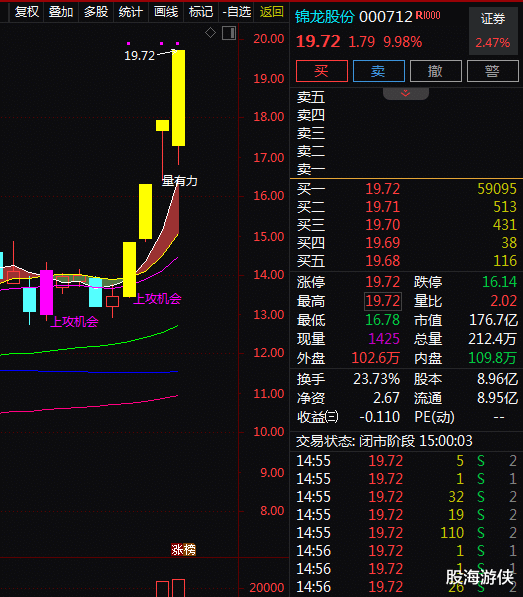This screenshot has height=597, width=523.
Task: Click the stock name 锦龙股份
Action: point(325,17)
